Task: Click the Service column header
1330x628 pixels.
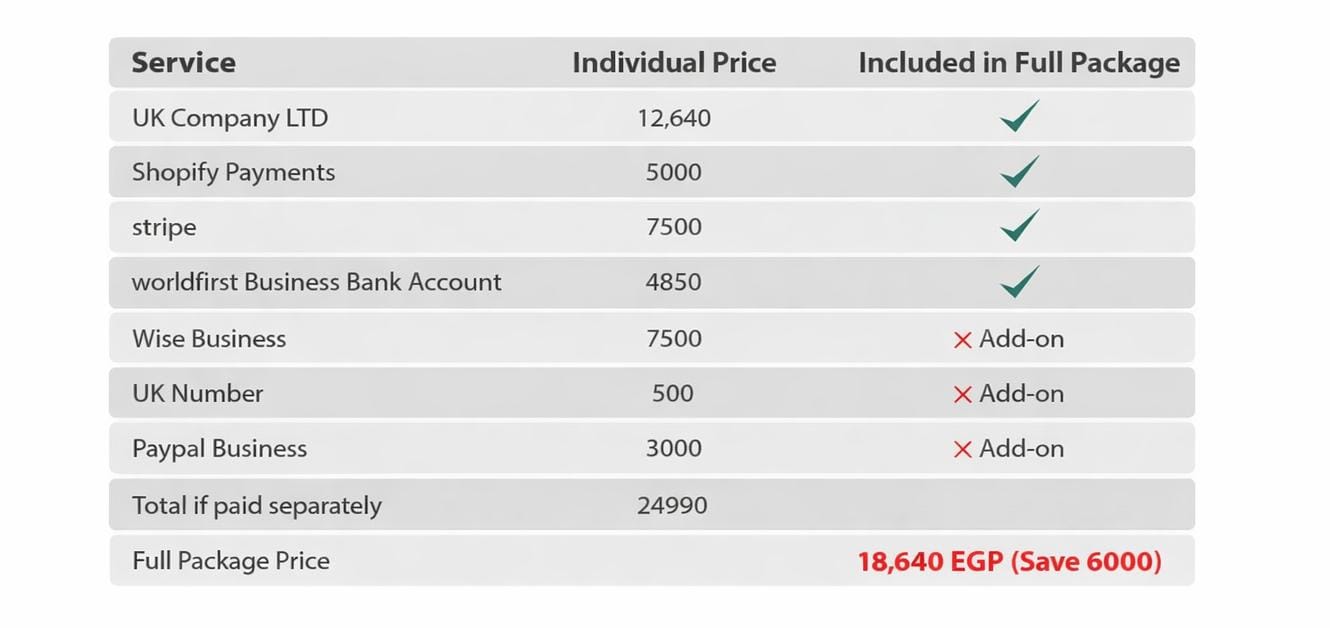Action: pyautogui.click(x=184, y=63)
